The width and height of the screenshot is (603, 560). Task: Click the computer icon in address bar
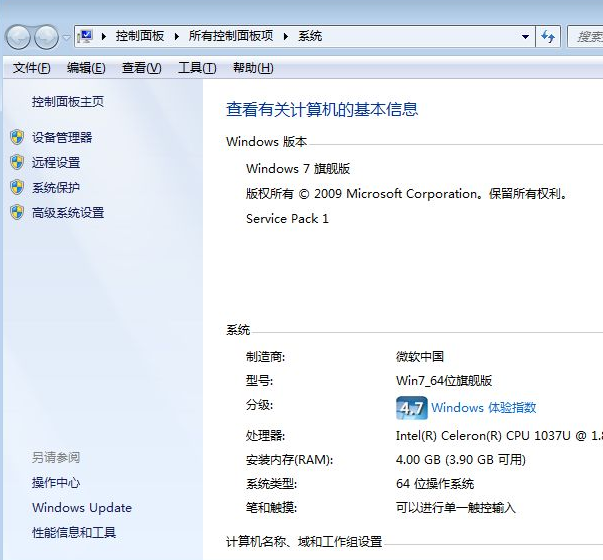click(85, 37)
